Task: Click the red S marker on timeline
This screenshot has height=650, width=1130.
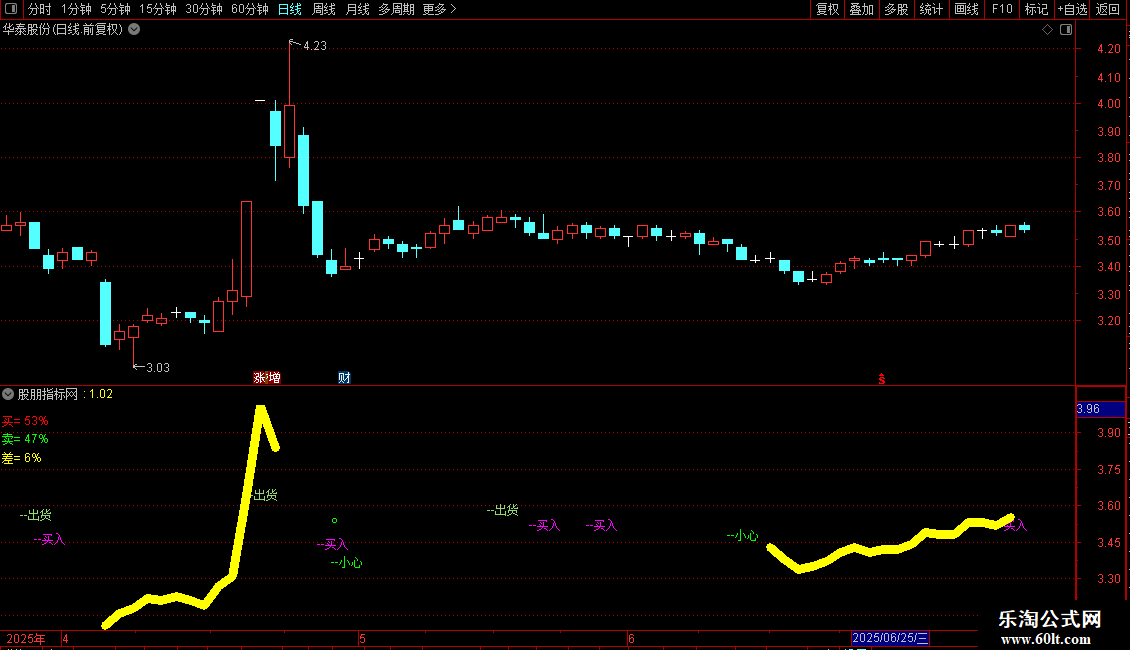Action: [881, 378]
